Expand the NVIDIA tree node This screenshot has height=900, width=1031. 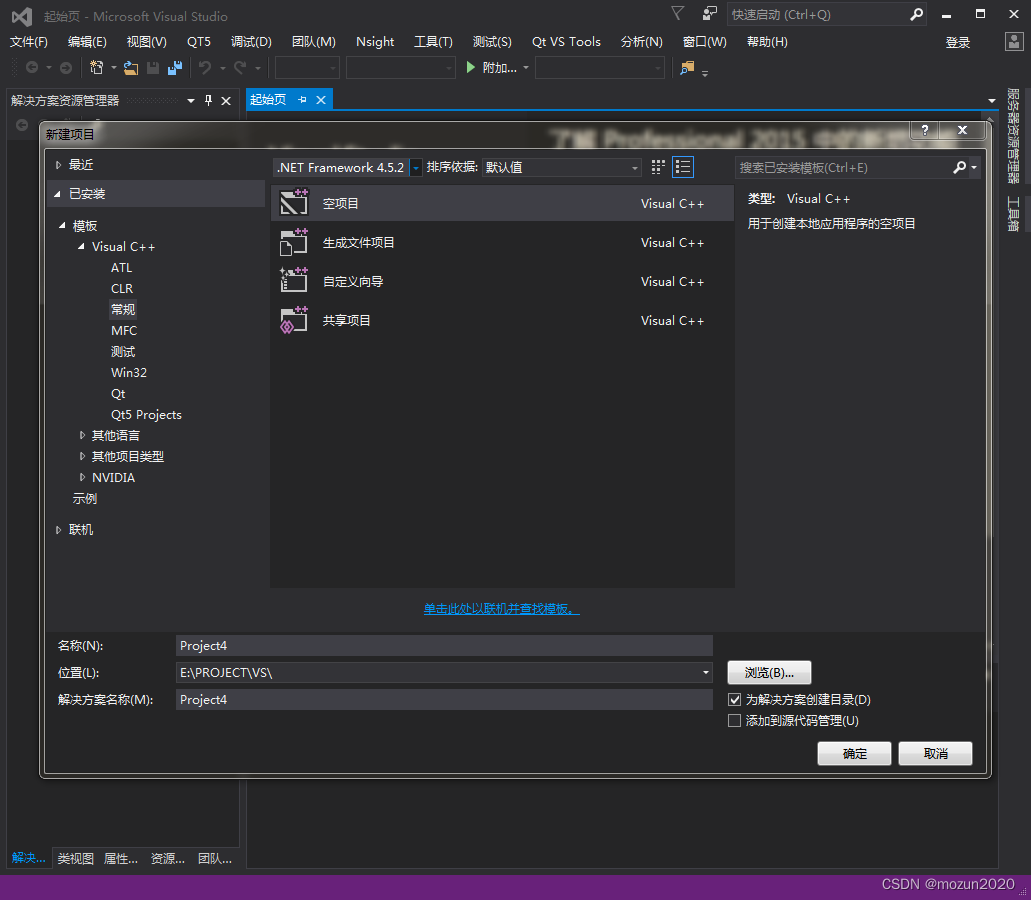point(82,477)
